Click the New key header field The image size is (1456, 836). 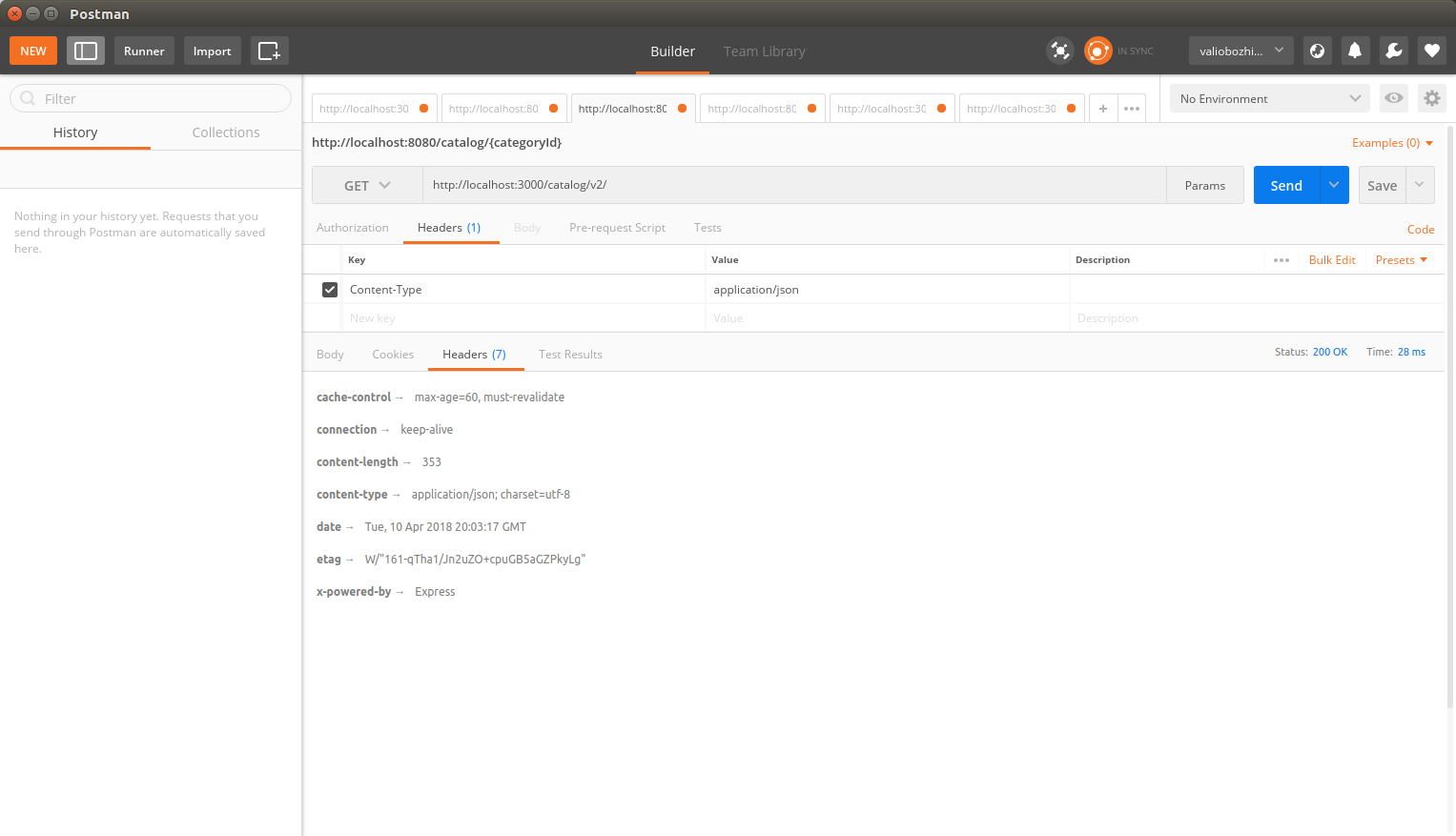click(x=523, y=318)
